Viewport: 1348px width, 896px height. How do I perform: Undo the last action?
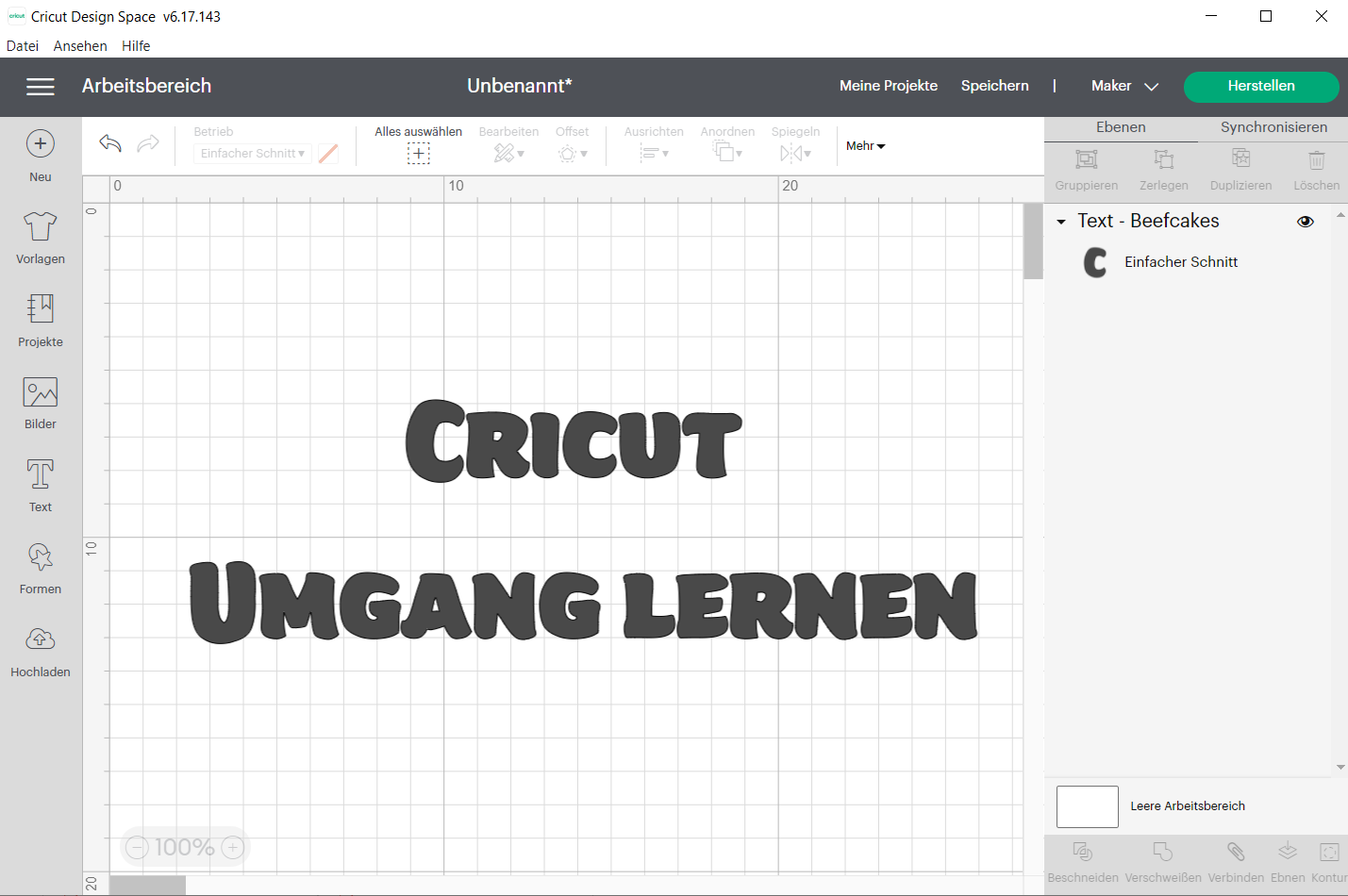pos(110,143)
